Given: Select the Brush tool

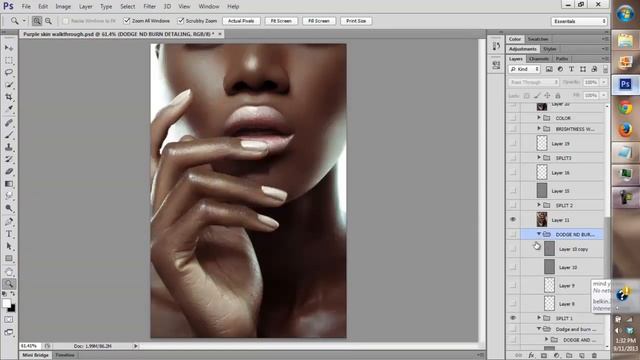Looking at the screenshot, I should click(x=9, y=135).
